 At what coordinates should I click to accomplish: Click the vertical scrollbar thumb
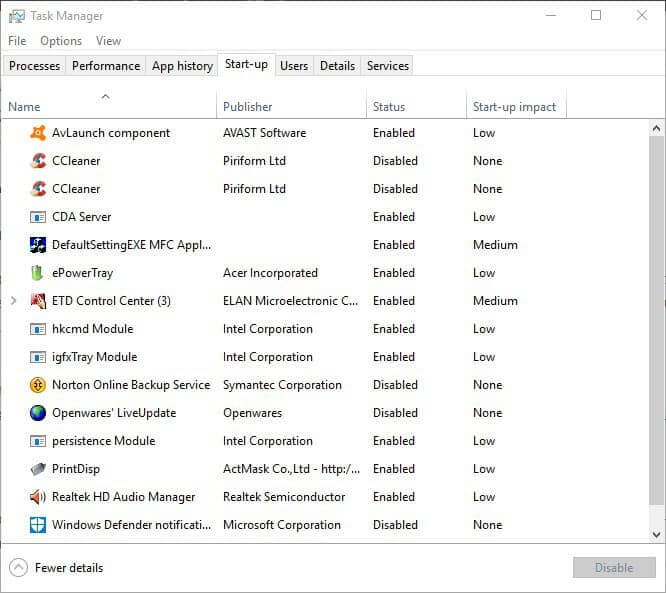pos(657,321)
